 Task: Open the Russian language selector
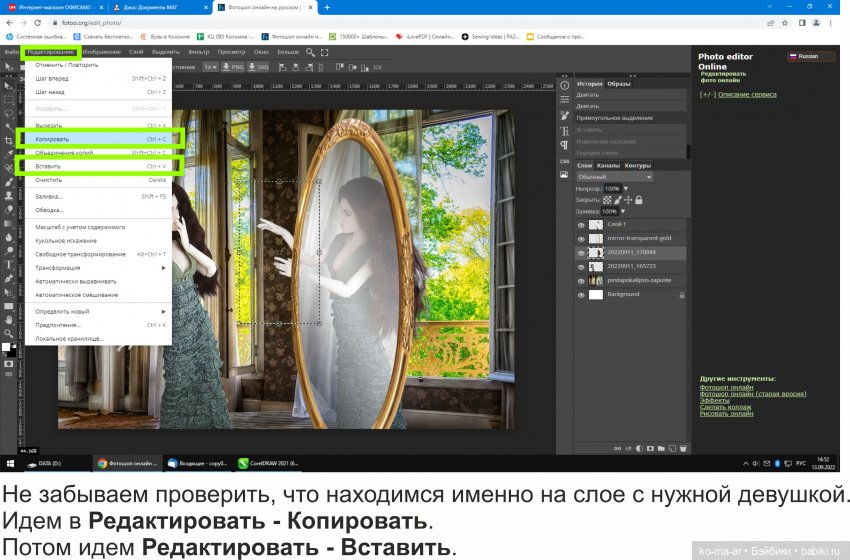[x=812, y=56]
